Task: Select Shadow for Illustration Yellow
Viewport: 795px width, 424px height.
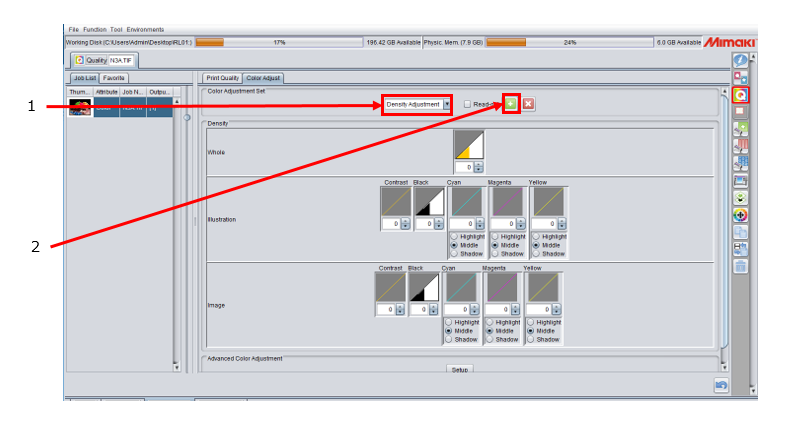Action: (x=536, y=254)
